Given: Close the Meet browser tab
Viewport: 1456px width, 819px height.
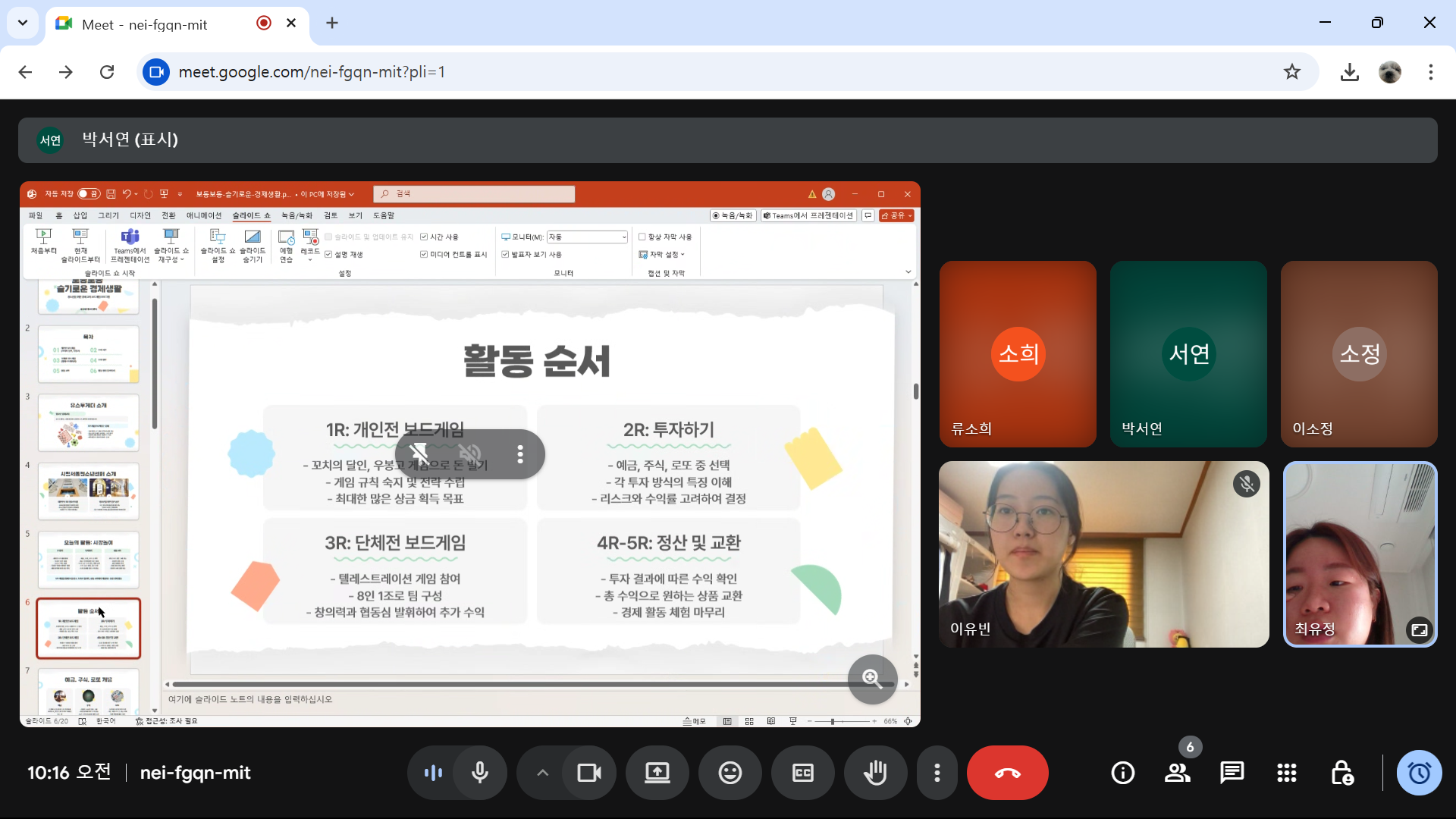Looking at the screenshot, I should [x=291, y=23].
